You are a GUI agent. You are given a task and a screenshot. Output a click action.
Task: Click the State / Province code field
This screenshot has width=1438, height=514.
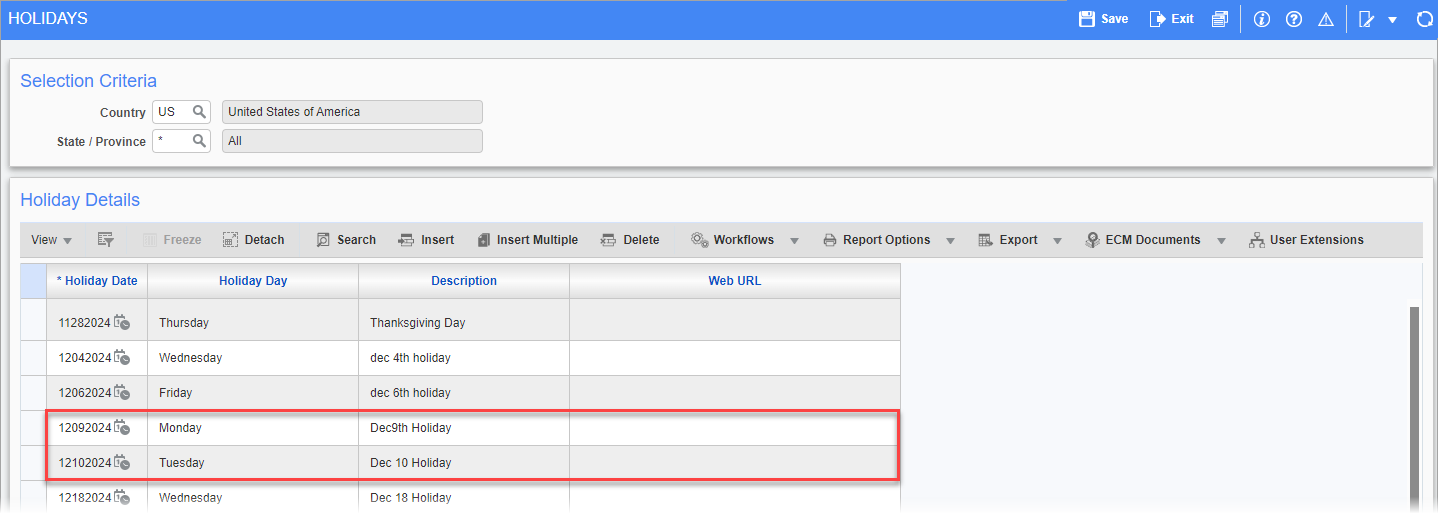tap(172, 141)
